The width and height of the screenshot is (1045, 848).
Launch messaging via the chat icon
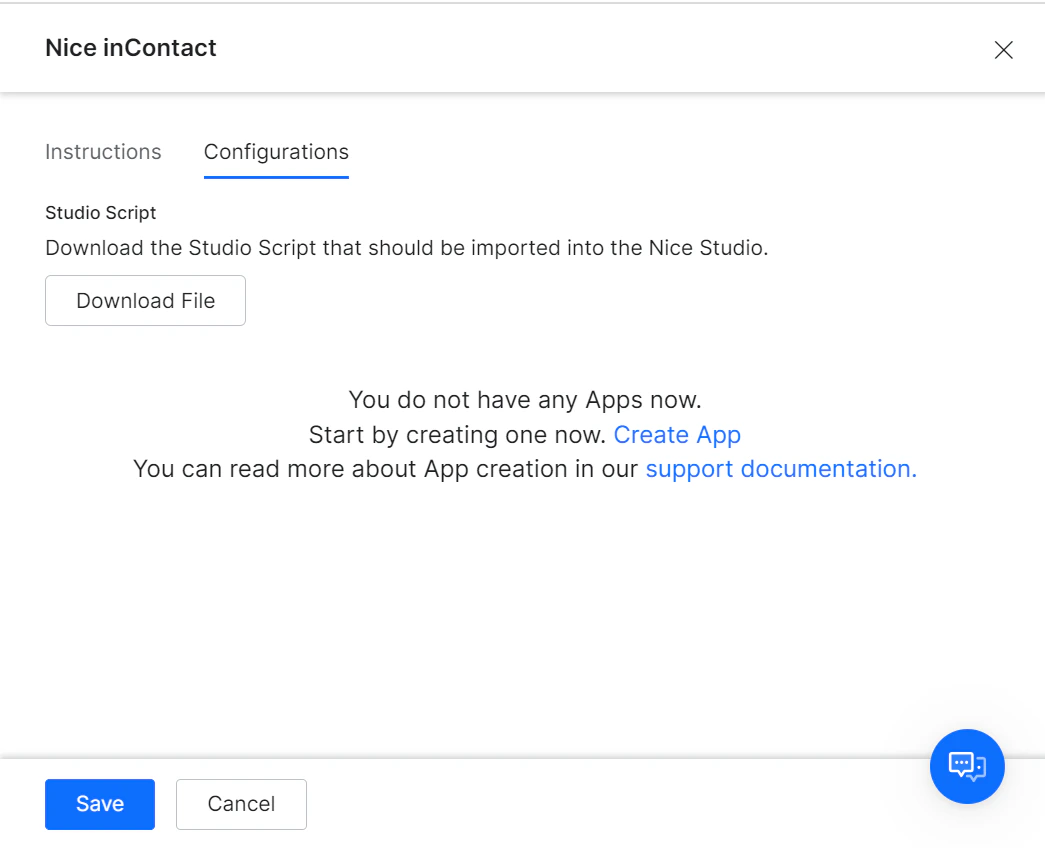click(966, 766)
